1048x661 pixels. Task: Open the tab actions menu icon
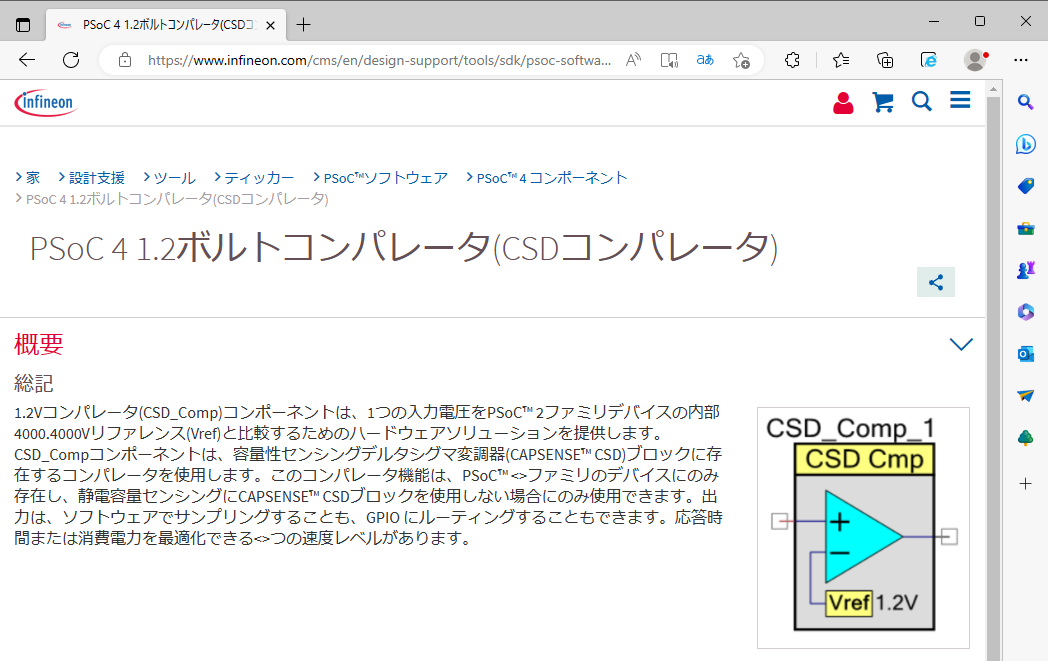click(23, 25)
